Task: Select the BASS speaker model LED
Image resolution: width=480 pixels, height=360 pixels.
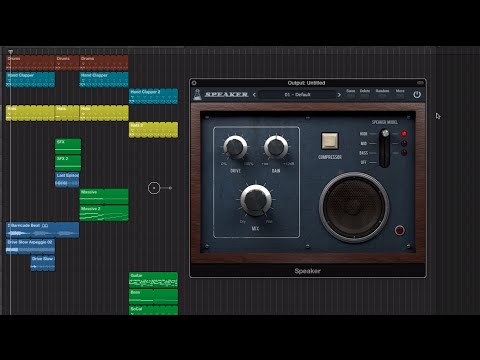Action: tap(404, 153)
